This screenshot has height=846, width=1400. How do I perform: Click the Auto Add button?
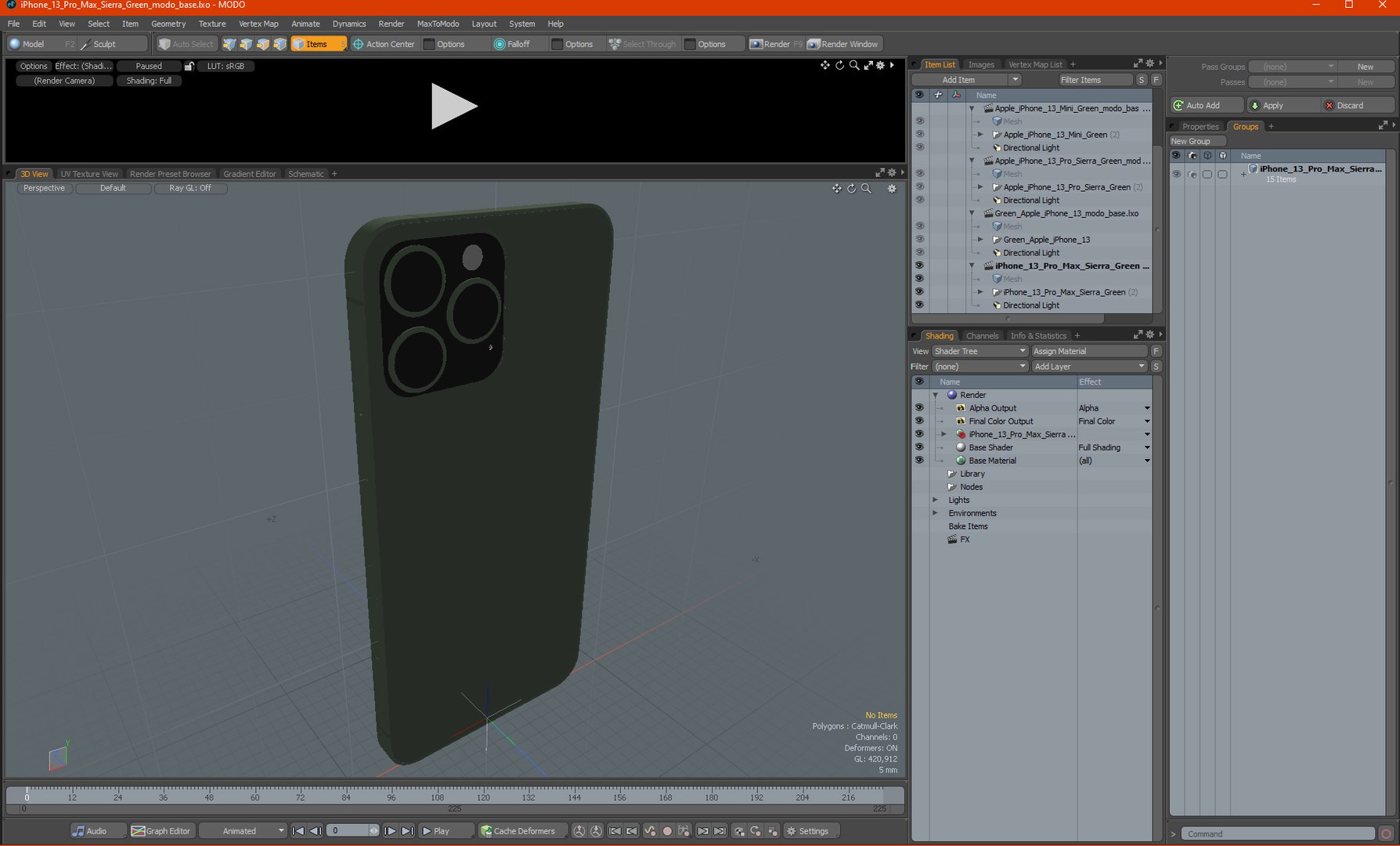[x=1207, y=105]
